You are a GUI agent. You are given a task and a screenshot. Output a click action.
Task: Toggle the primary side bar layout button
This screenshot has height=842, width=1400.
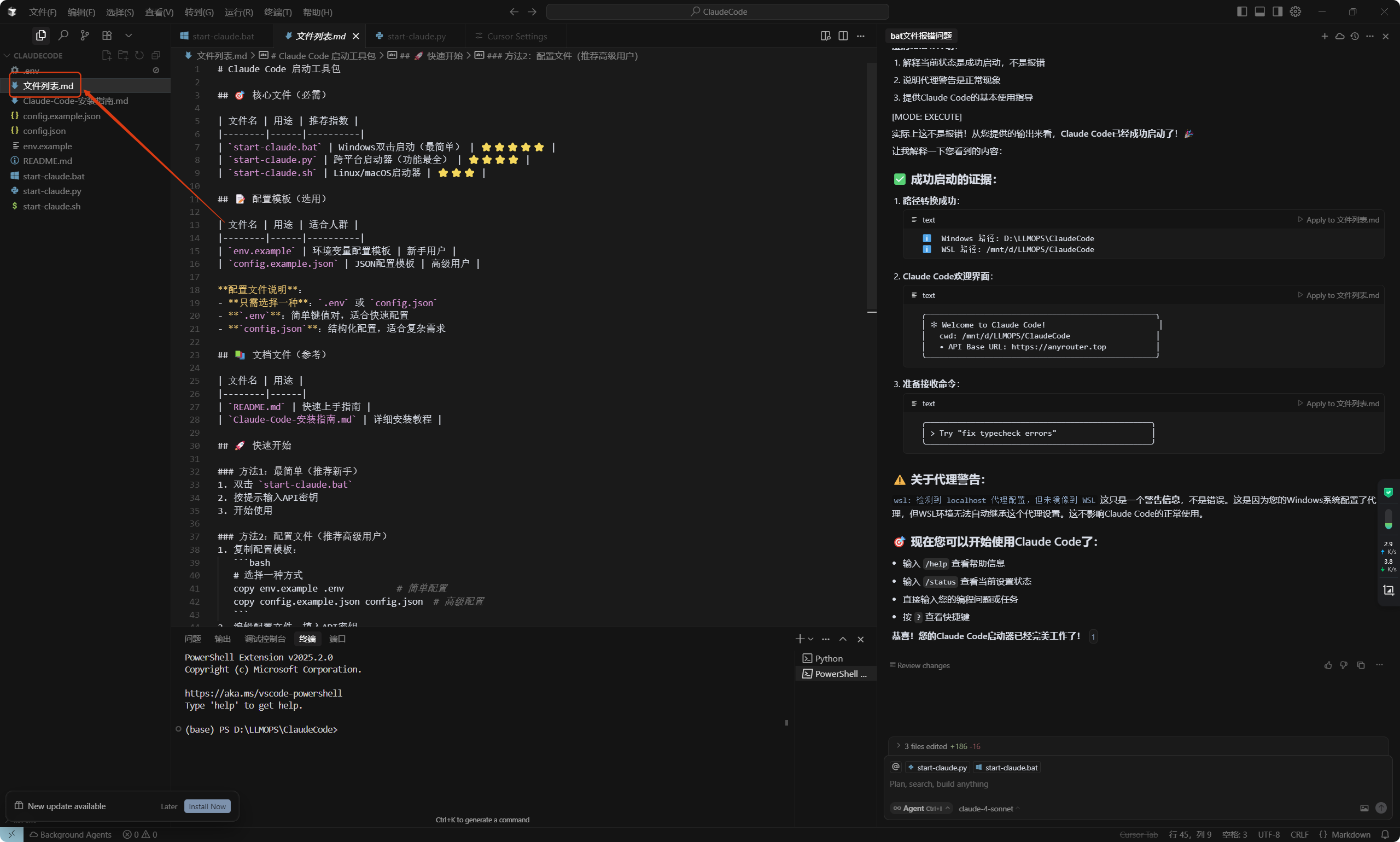point(1241,11)
